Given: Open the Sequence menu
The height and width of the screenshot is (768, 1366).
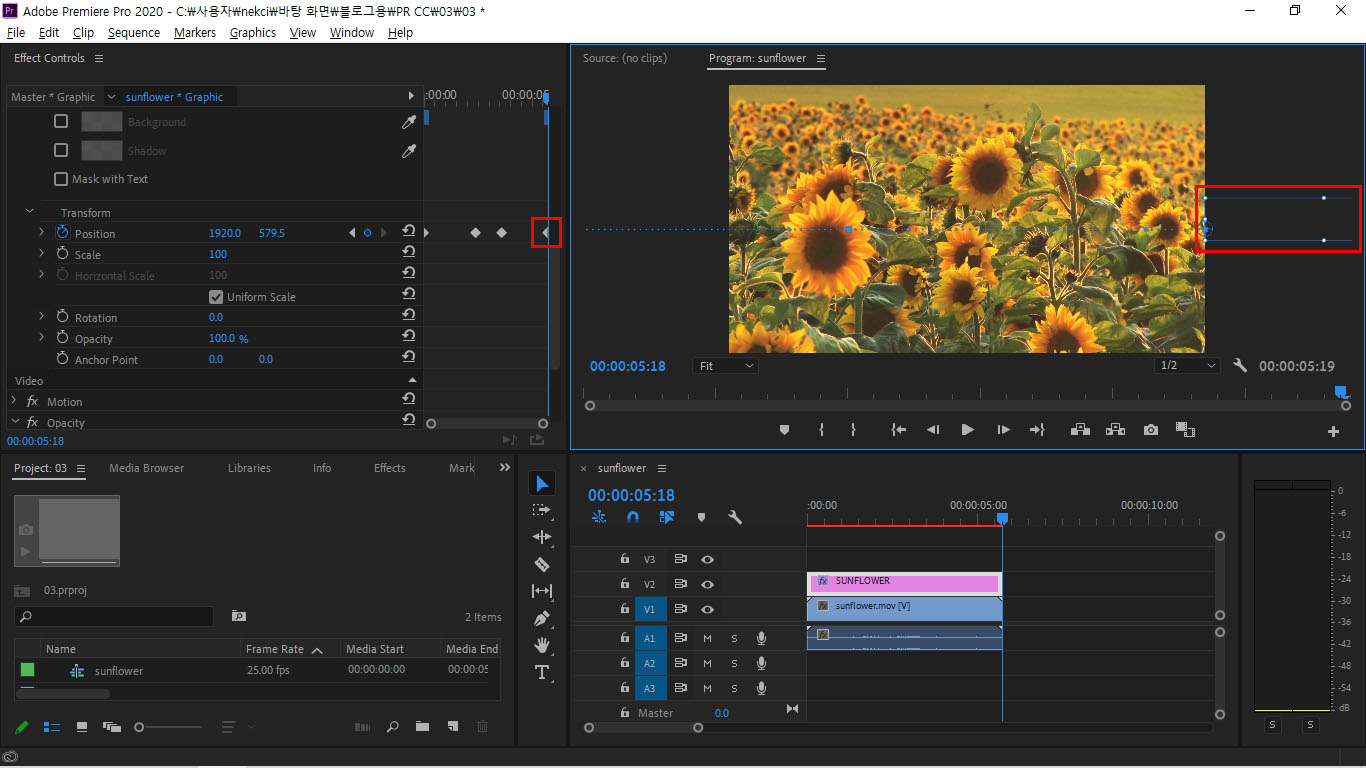Looking at the screenshot, I should coord(134,32).
